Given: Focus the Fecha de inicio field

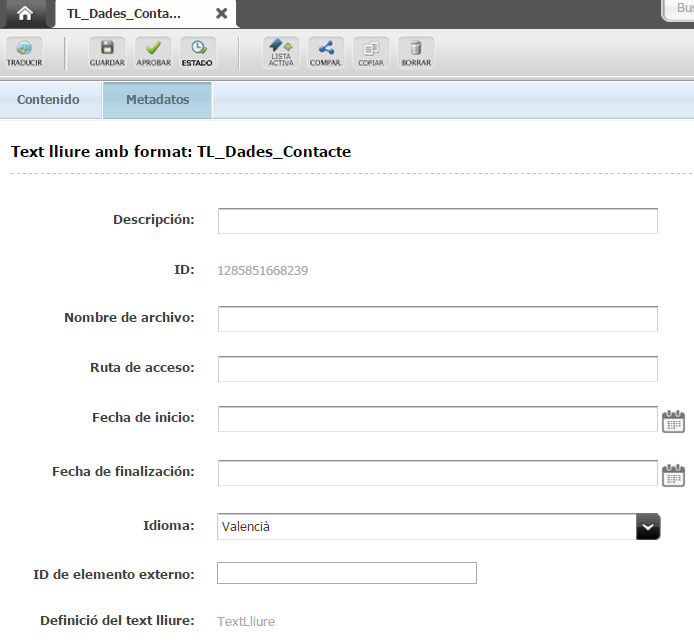Looking at the screenshot, I should (438, 419).
